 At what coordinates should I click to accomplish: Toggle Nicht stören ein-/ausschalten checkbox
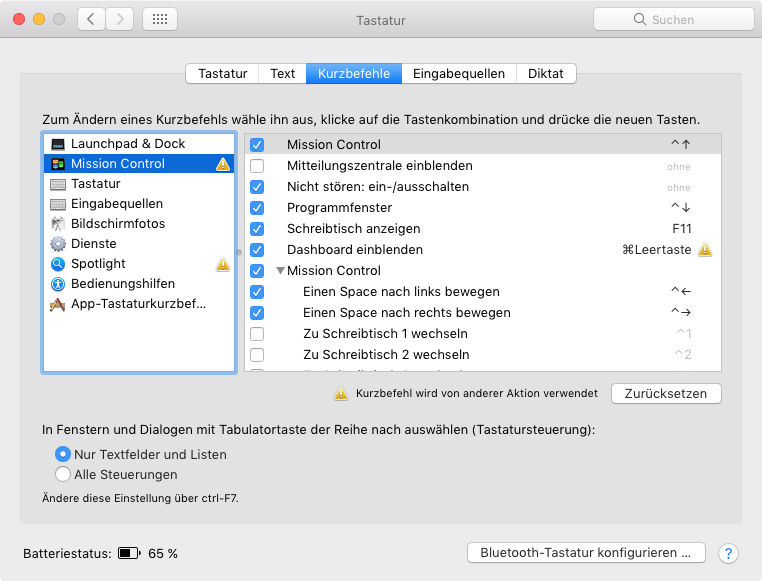click(257, 187)
